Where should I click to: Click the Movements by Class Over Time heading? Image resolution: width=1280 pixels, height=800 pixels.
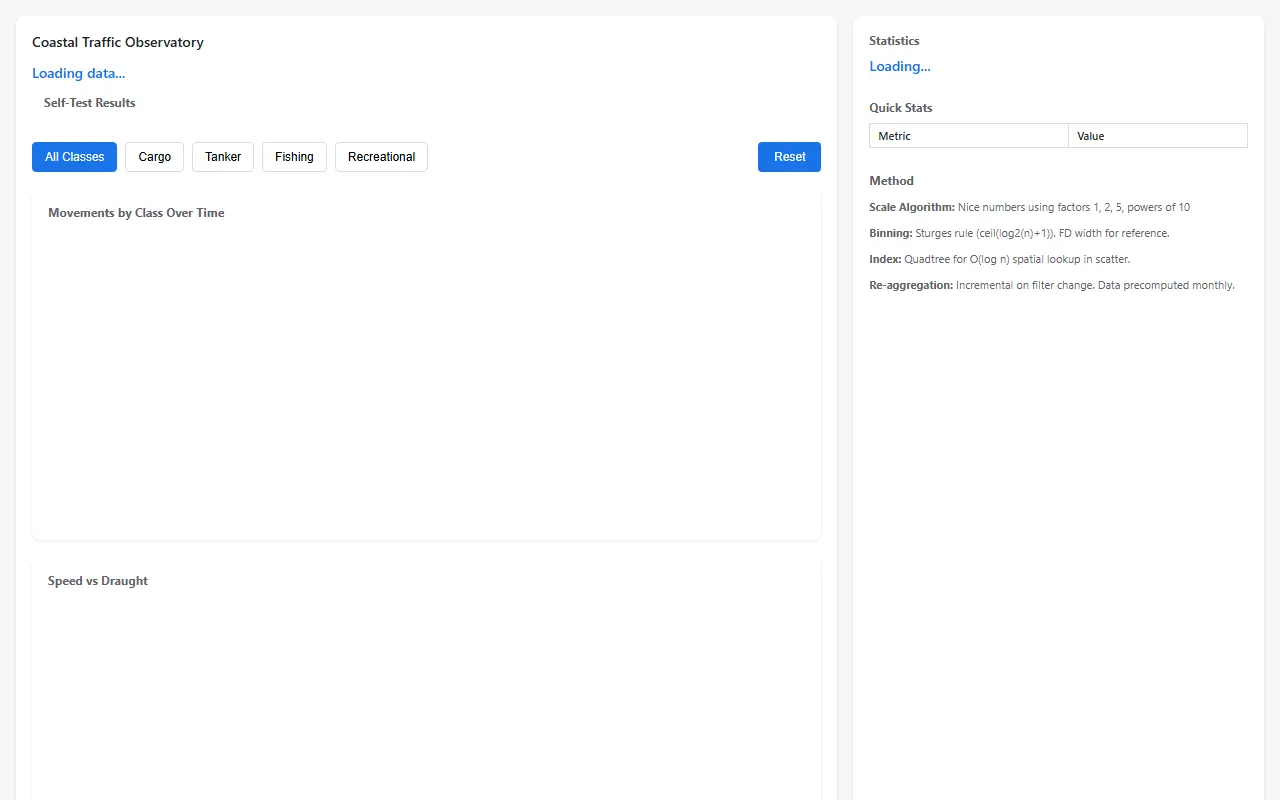(x=136, y=213)
